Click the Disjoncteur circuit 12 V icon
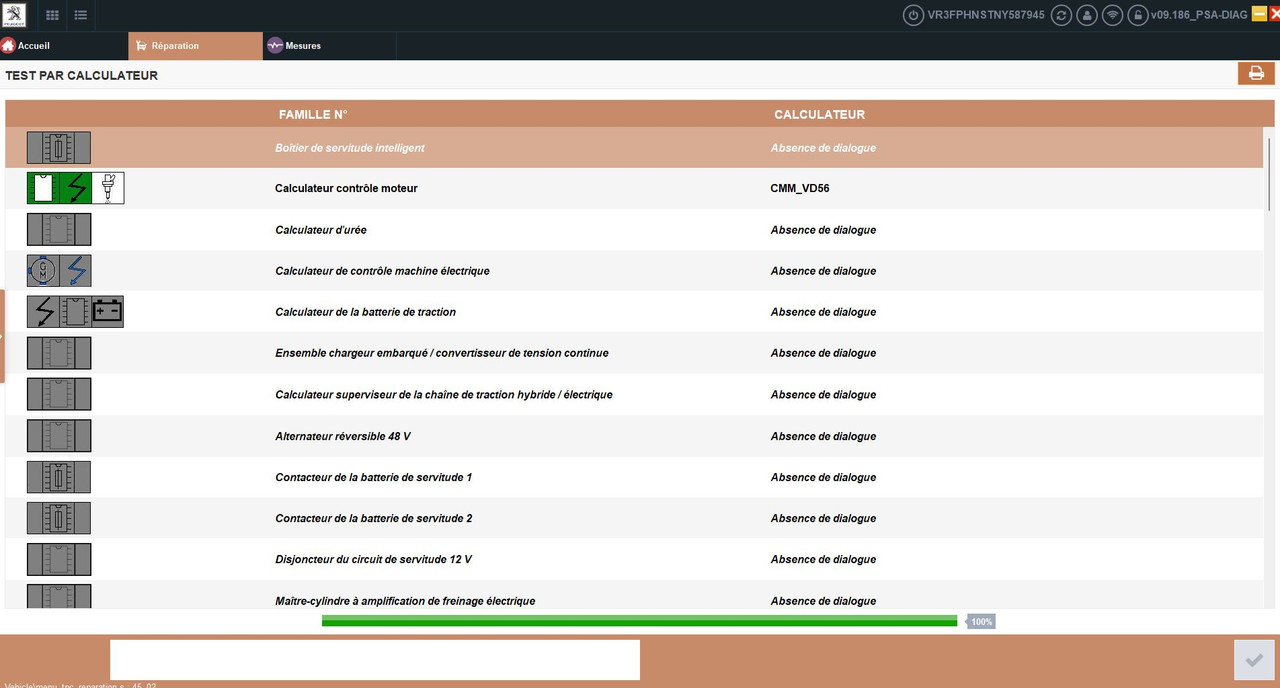 click(x=59, y=559)
